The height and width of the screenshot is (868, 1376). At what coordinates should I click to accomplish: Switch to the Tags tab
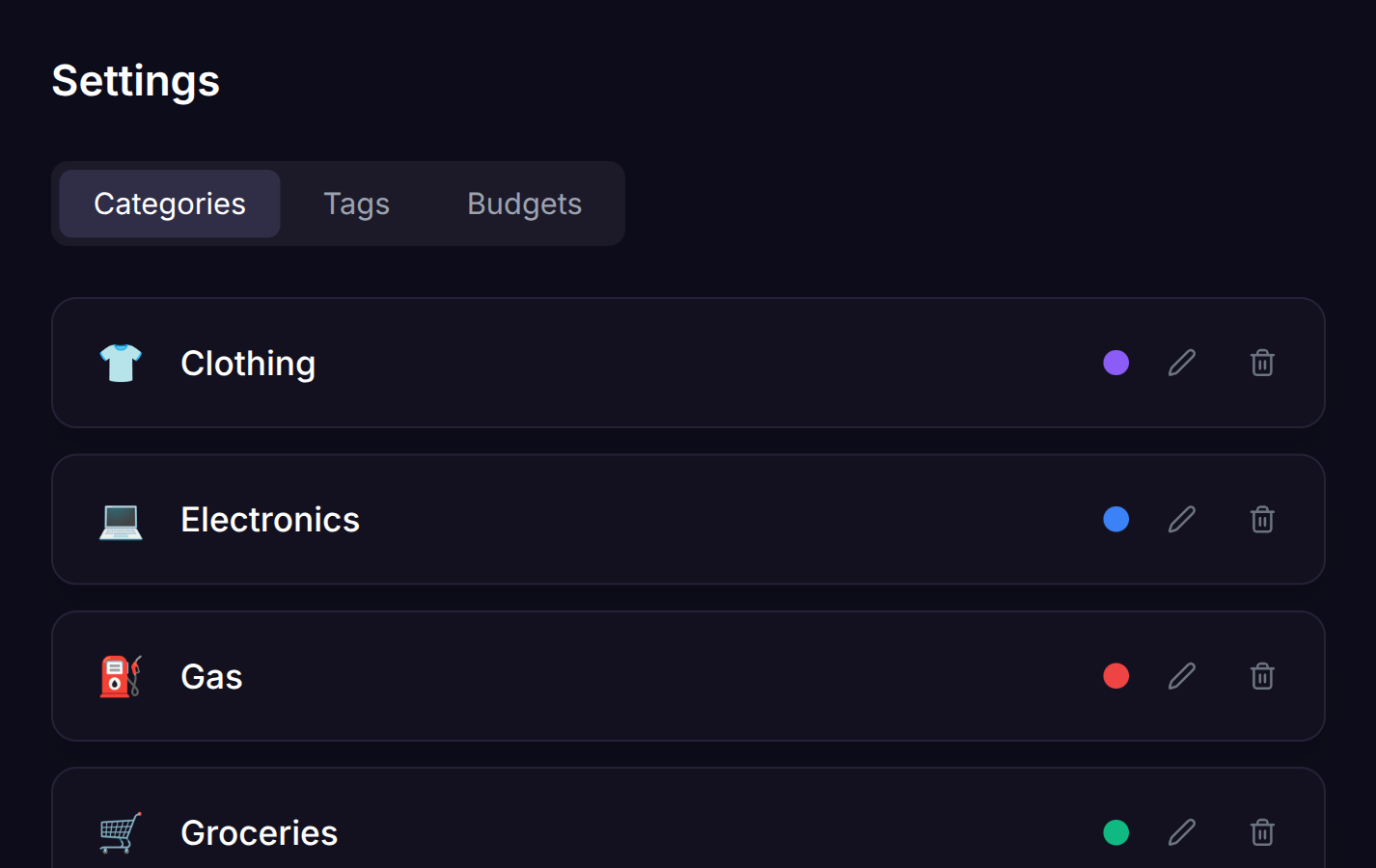click(356, 203)
